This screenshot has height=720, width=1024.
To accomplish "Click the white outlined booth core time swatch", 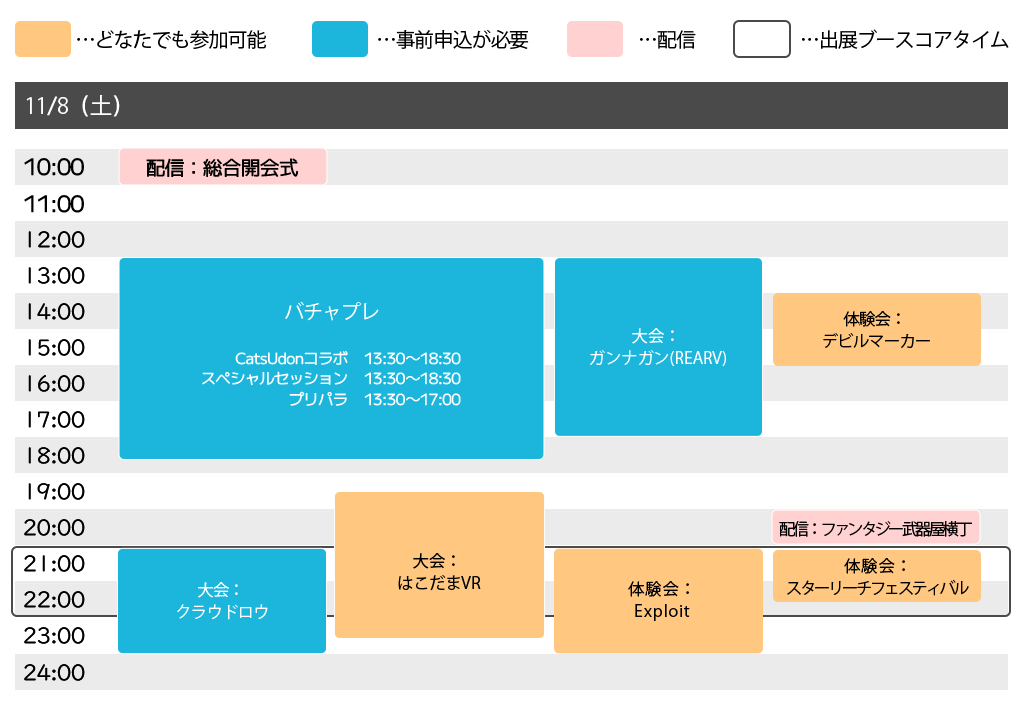I will pos(762,40).
